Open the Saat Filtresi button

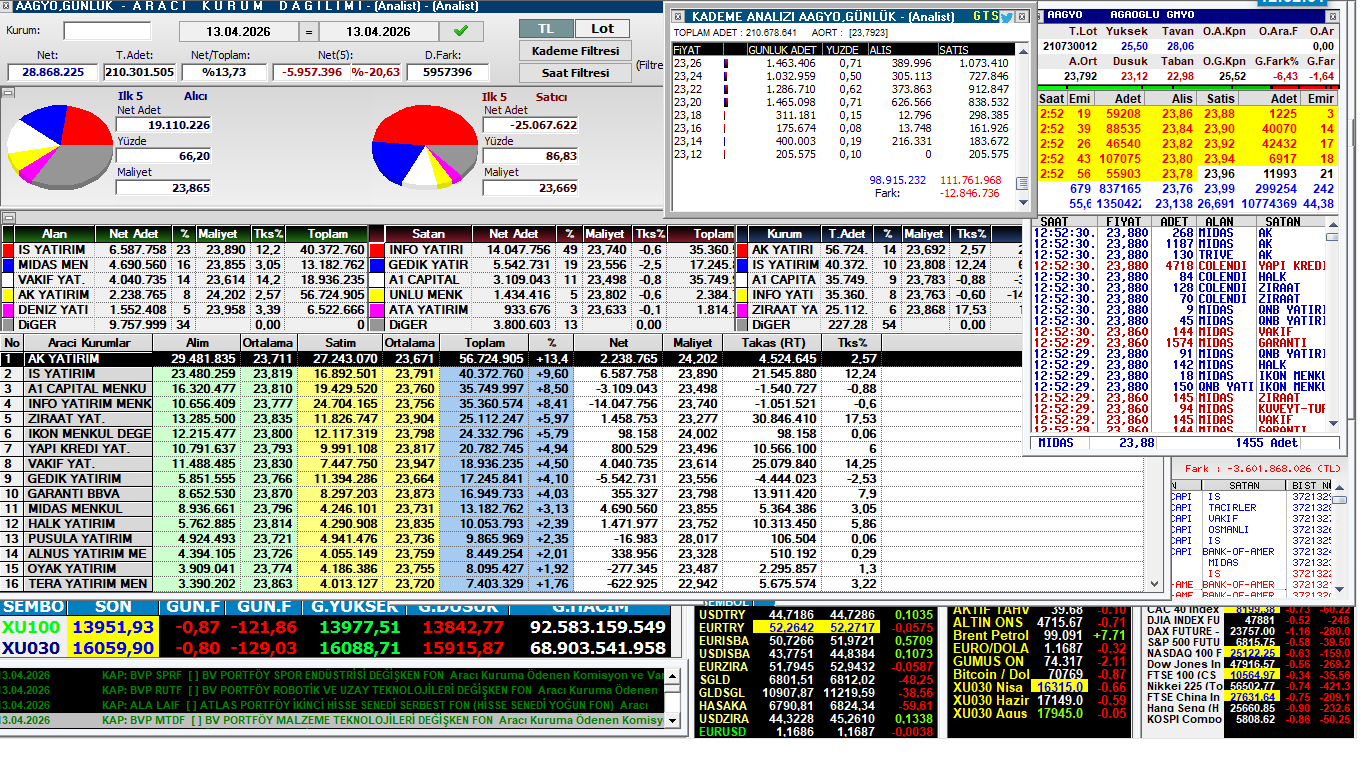coord(575,73)
